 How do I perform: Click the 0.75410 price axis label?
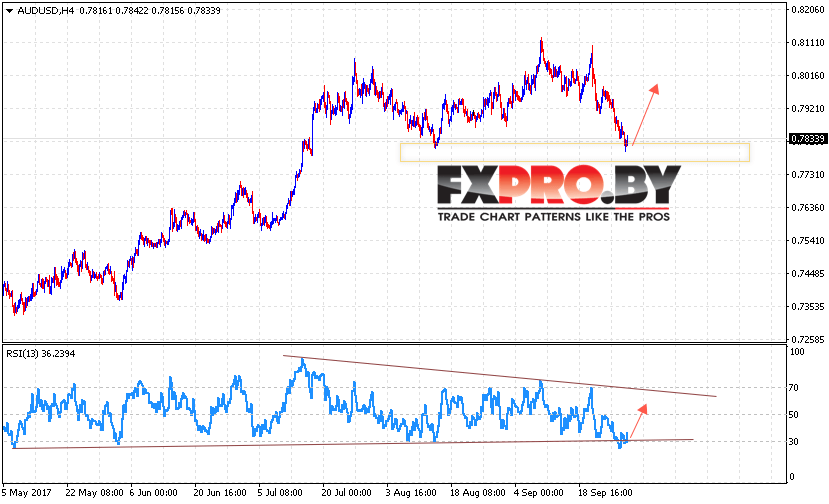[x=808, y=241]
